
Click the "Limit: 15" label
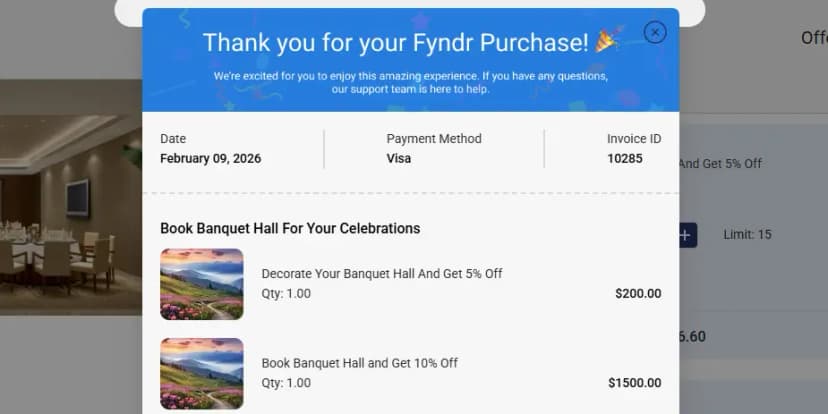(x=748, y=235)
